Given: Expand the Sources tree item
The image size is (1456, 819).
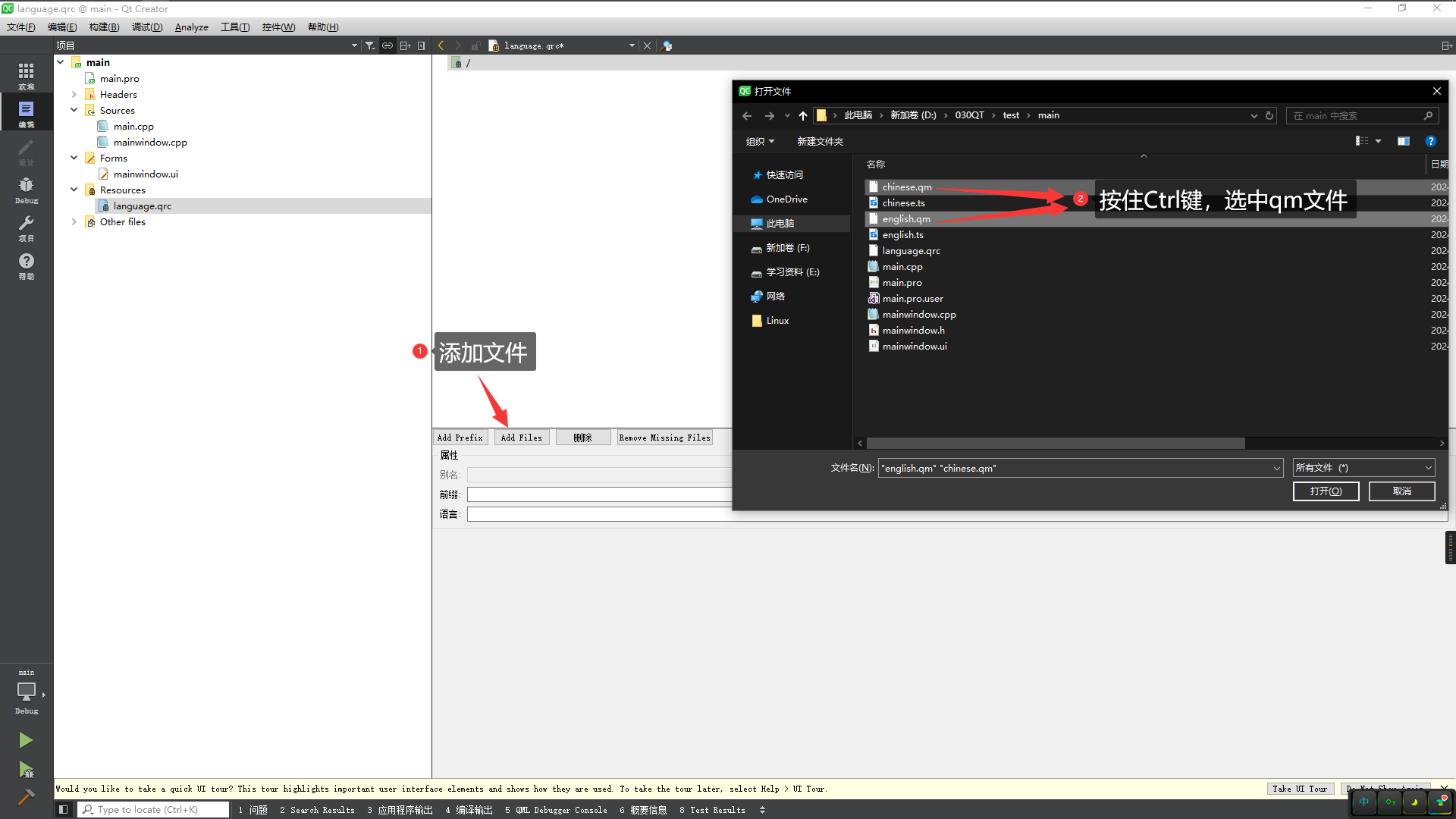Looking at the screenshot, I should pos(75,110).
